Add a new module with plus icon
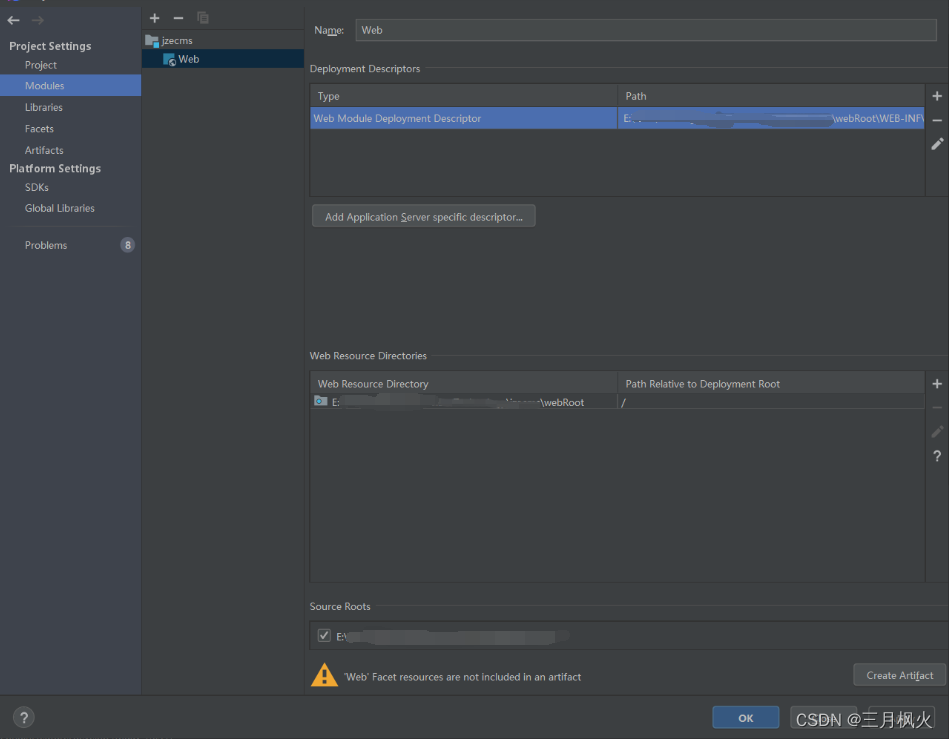 click(x=154, y=18)
